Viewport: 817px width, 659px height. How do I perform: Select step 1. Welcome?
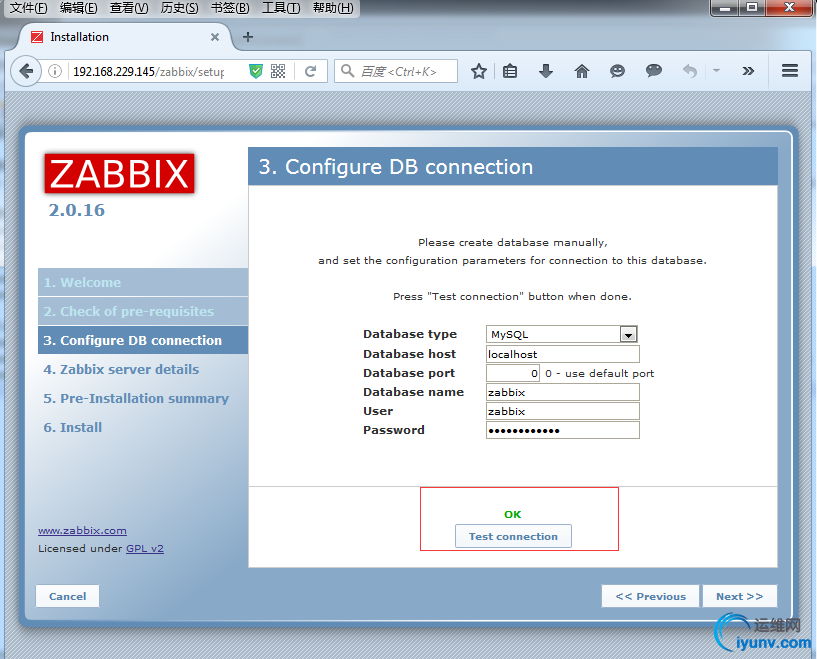tap(143, 282)
